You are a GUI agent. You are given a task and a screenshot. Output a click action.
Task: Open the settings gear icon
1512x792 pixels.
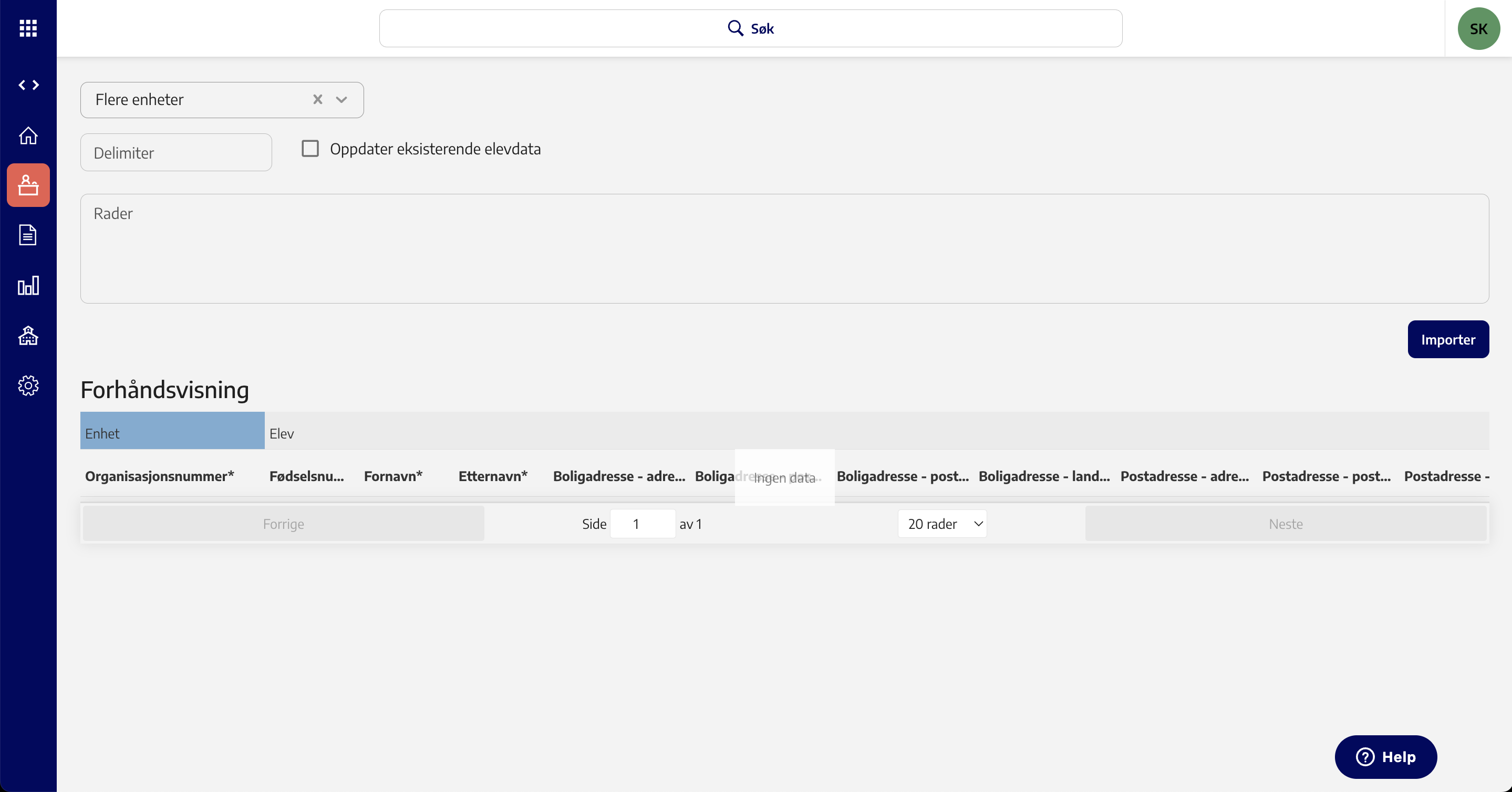click(28, 385)
